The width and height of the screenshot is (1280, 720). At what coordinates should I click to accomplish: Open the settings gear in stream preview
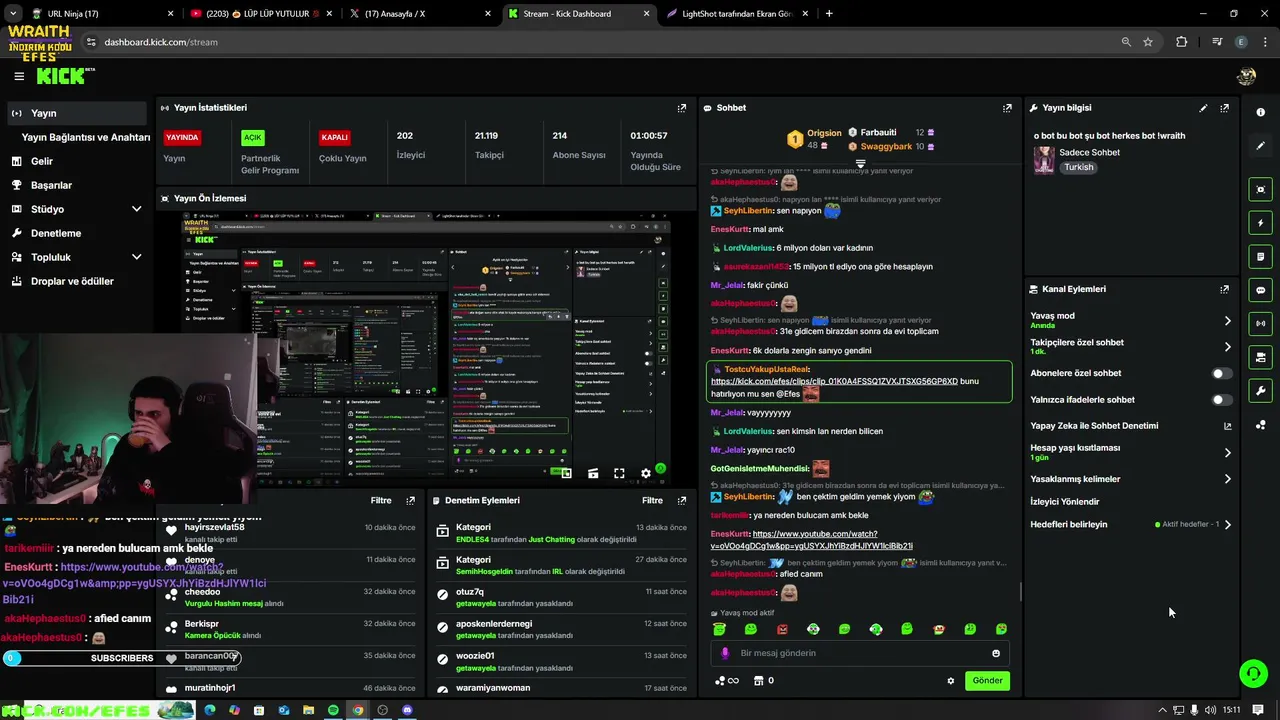pyautogui.click(x=645, y=473)
